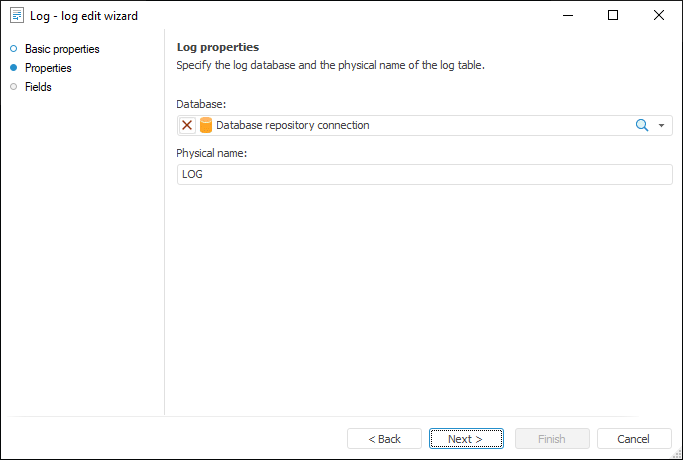
Task: Click the orange database cylinder icon
Action: tap(206, 125)
